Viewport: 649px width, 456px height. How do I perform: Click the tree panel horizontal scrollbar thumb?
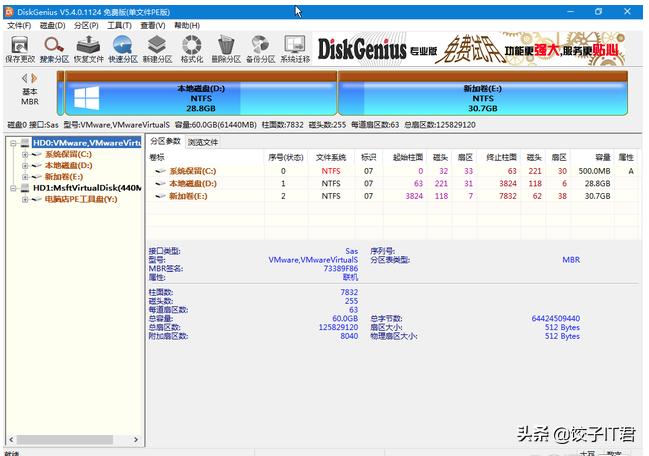click(65, 439)
